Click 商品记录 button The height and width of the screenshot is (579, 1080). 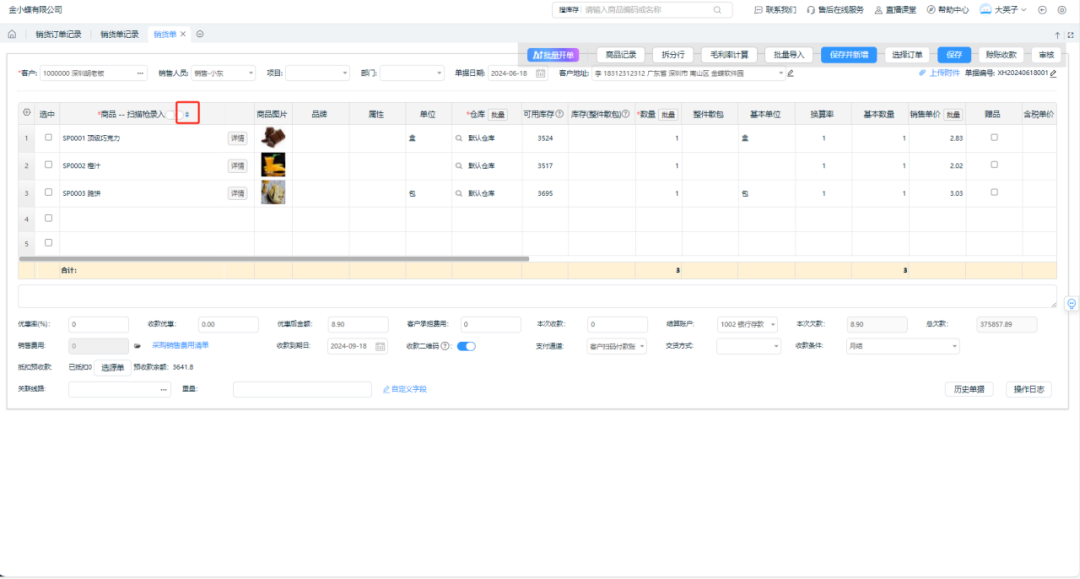click(x=621, y=55)
